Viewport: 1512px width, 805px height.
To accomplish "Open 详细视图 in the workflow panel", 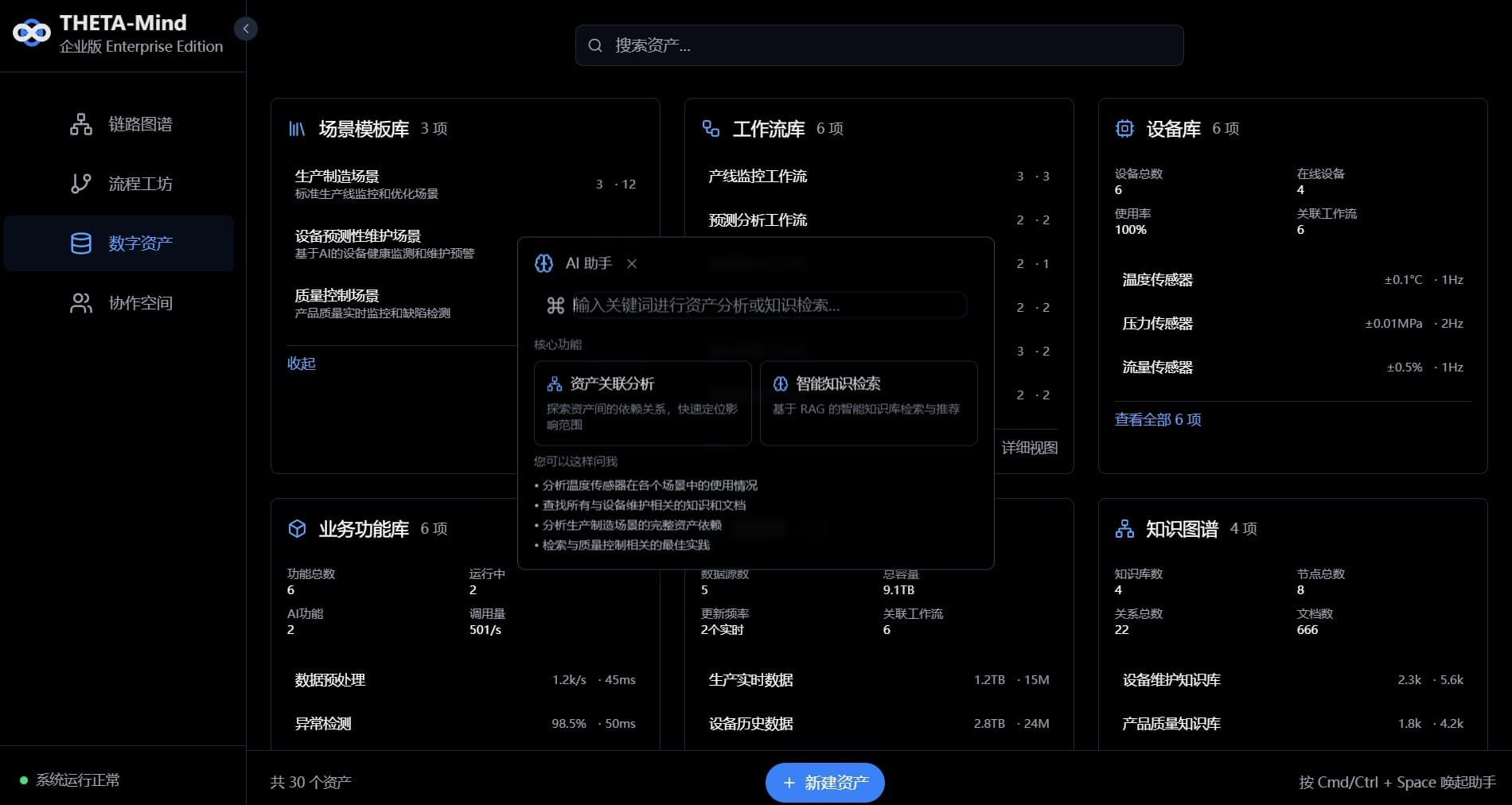I will coord(1029,448).
